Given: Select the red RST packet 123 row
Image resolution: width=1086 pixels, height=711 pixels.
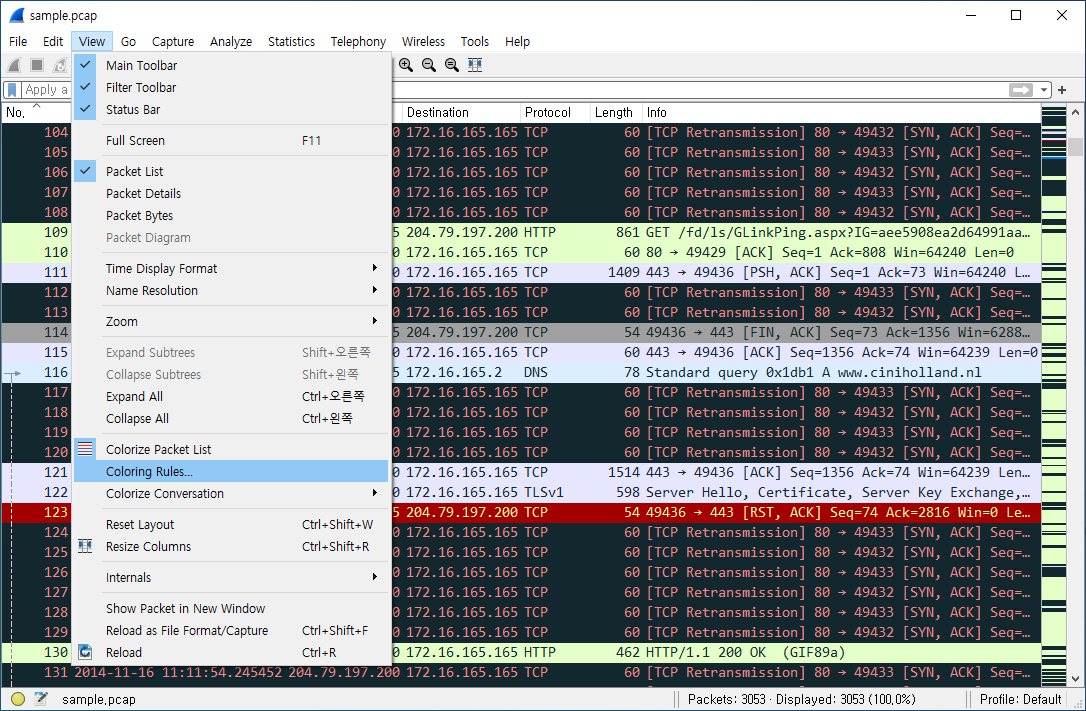Looking at the screenshot, I should click(x=521, y=512).
